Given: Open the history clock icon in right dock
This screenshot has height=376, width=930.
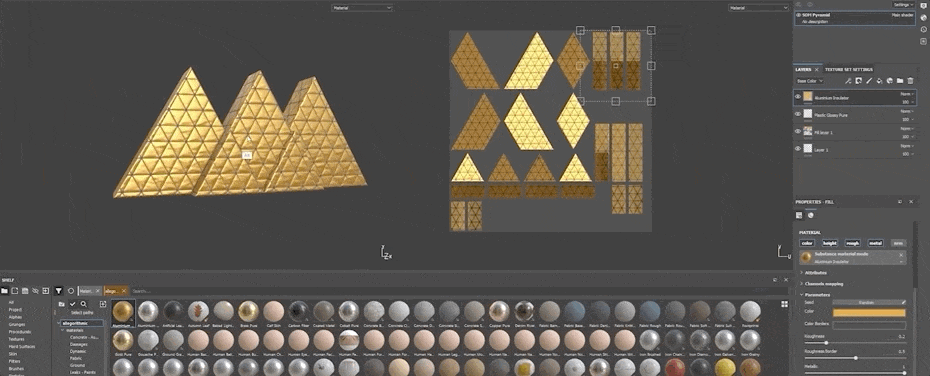Looking at the screenshot, I should 923,29.
